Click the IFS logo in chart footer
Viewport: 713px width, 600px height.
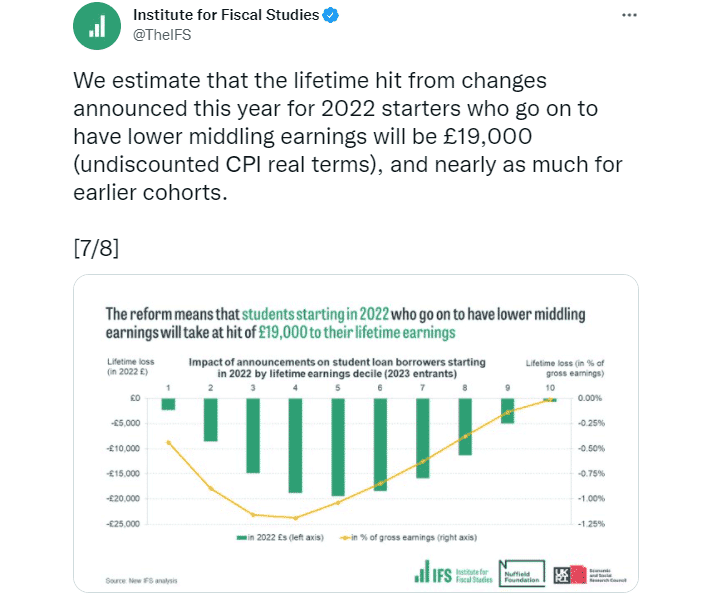point(453,572)
